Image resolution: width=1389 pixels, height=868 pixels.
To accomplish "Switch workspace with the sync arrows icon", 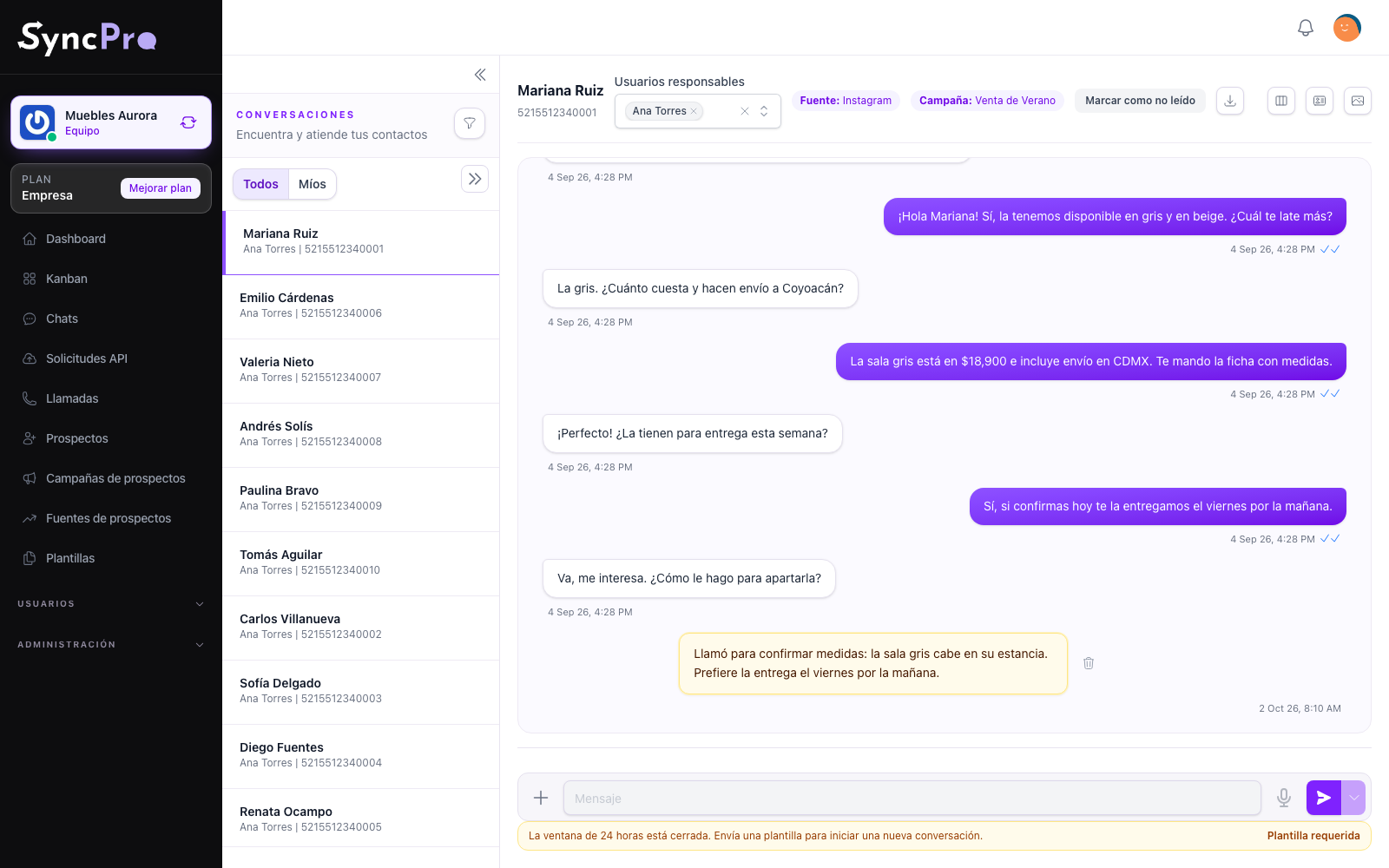I will pyautogui.click(x=188, y=122).
